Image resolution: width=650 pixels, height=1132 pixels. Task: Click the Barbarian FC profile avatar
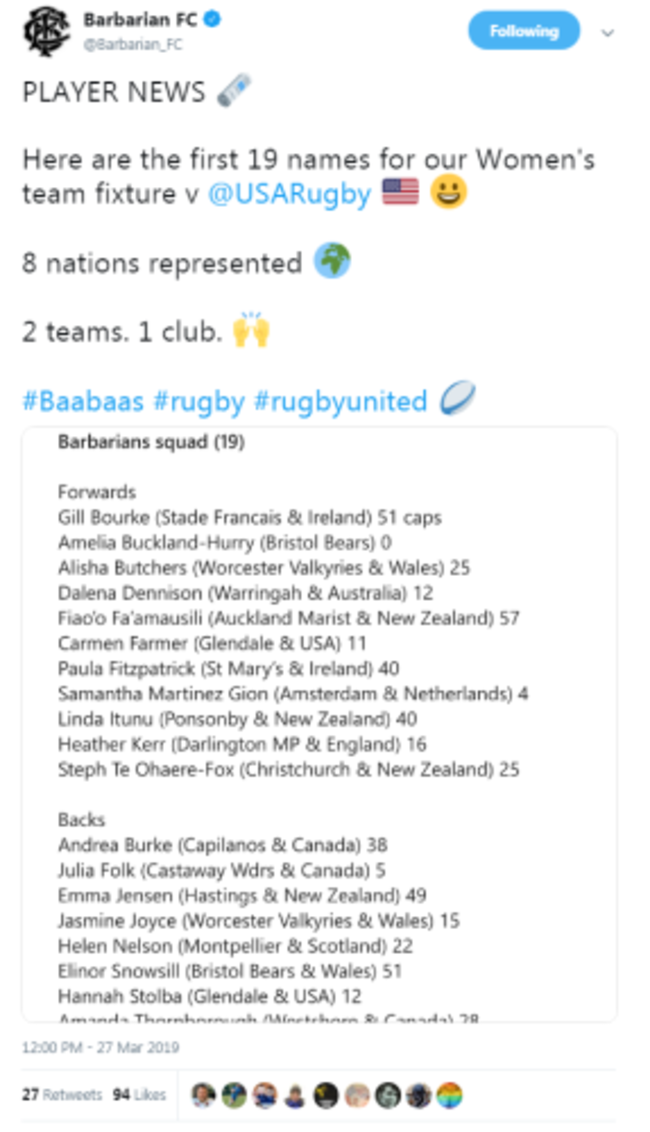click(x=44, y=32)
